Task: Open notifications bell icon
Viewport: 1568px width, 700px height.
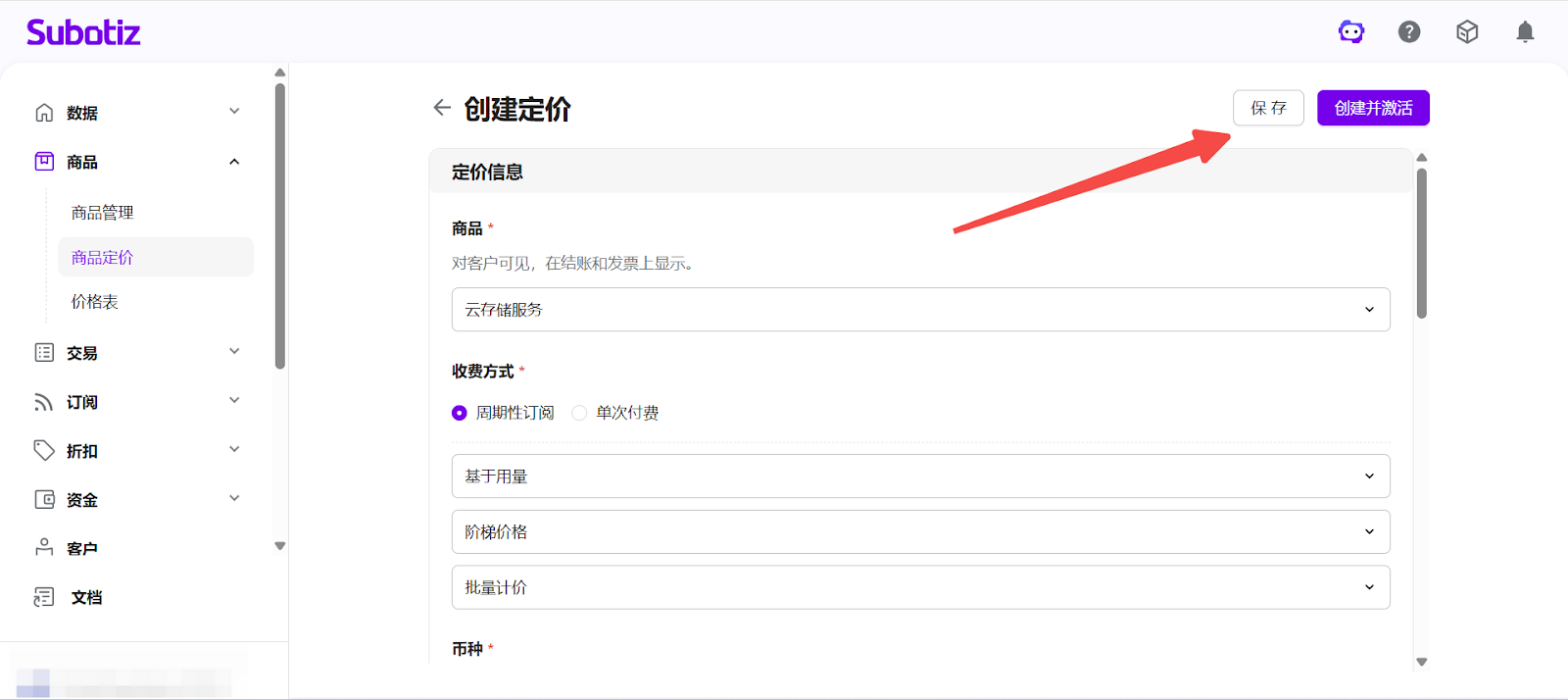Action: (x=1525, y=32)
